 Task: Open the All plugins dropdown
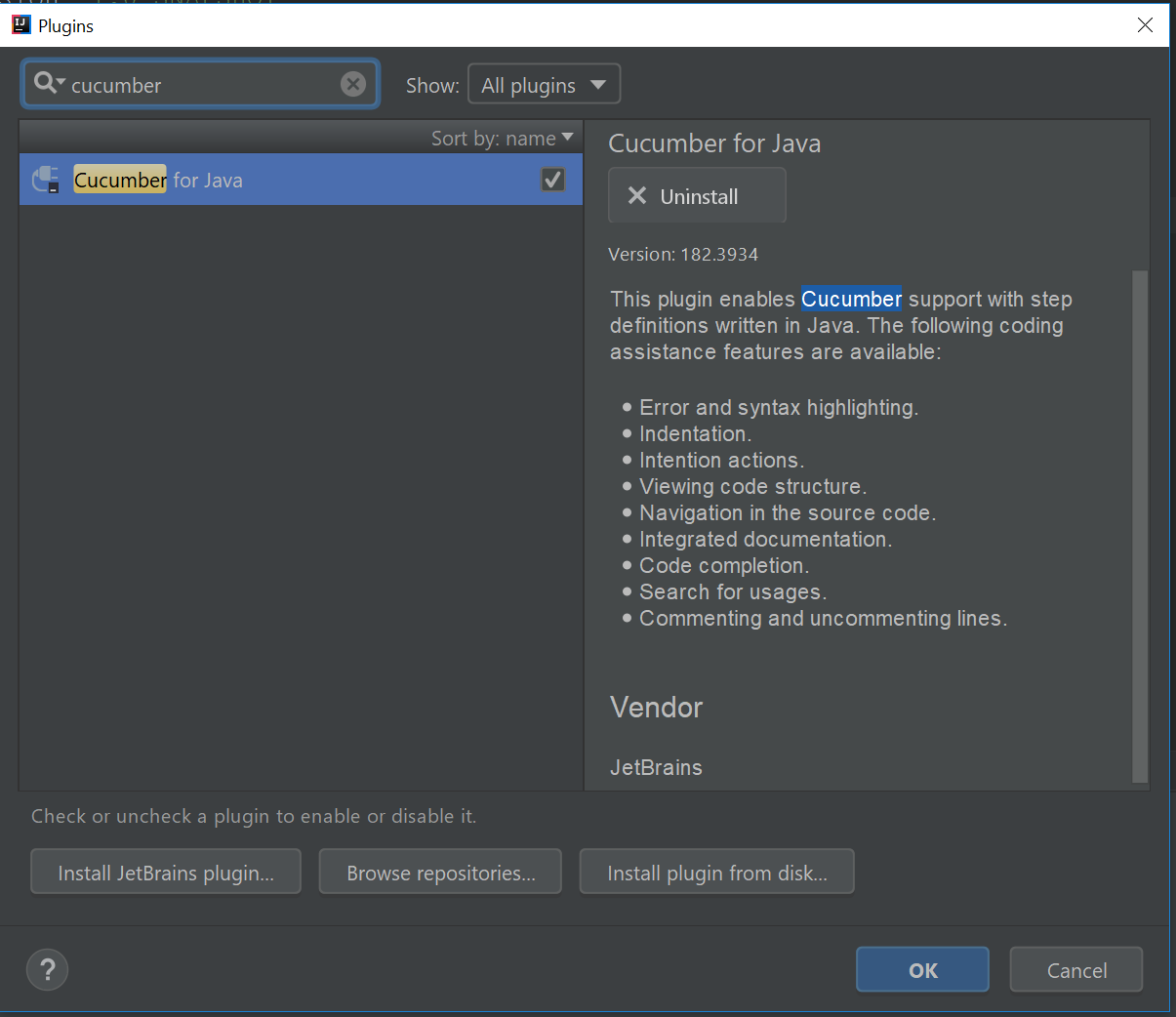coord(544,84)
